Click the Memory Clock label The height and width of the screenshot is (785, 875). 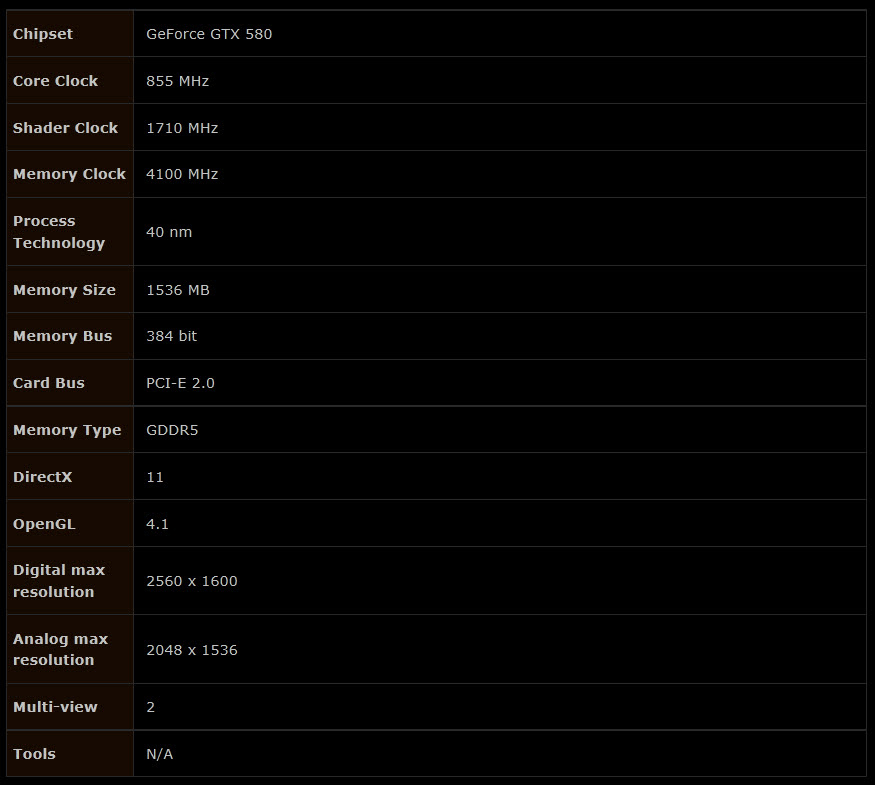point(69,174)
